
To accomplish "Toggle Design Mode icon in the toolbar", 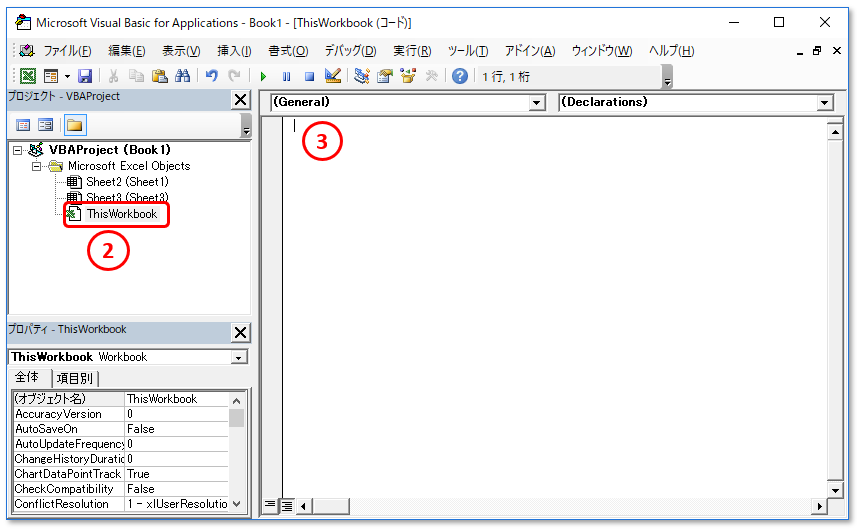I will (333, 76).
